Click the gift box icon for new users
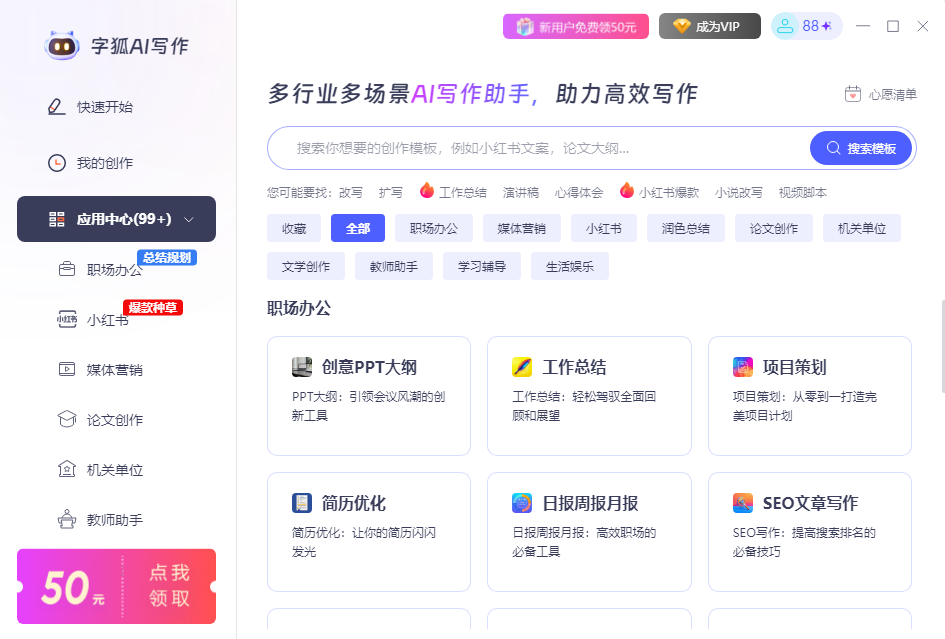 click(525, 27)
